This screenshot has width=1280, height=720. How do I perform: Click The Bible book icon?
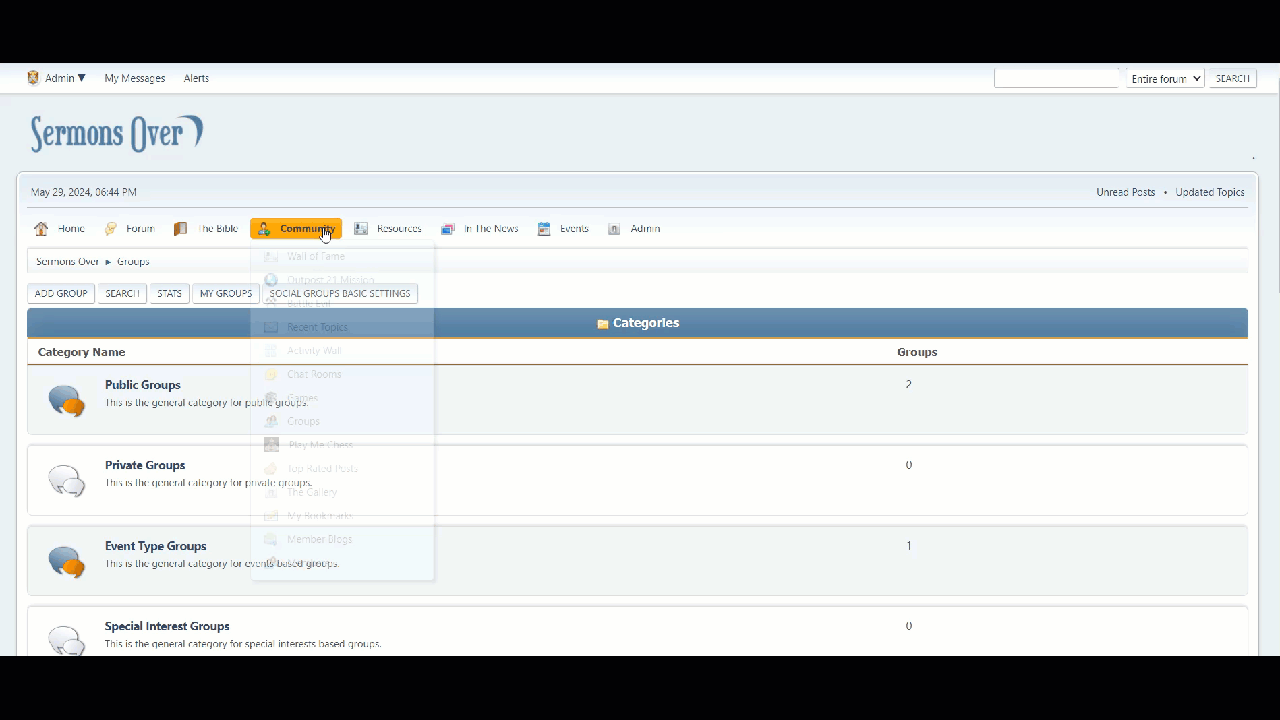(x=180, y=229)
